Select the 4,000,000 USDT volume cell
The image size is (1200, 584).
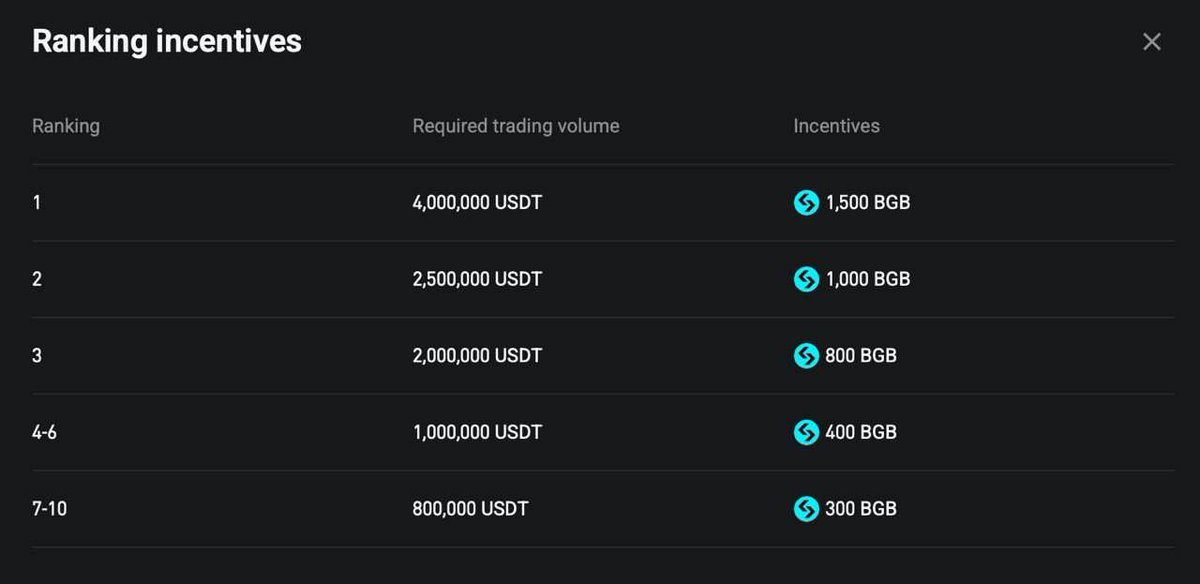click(477, 203)
